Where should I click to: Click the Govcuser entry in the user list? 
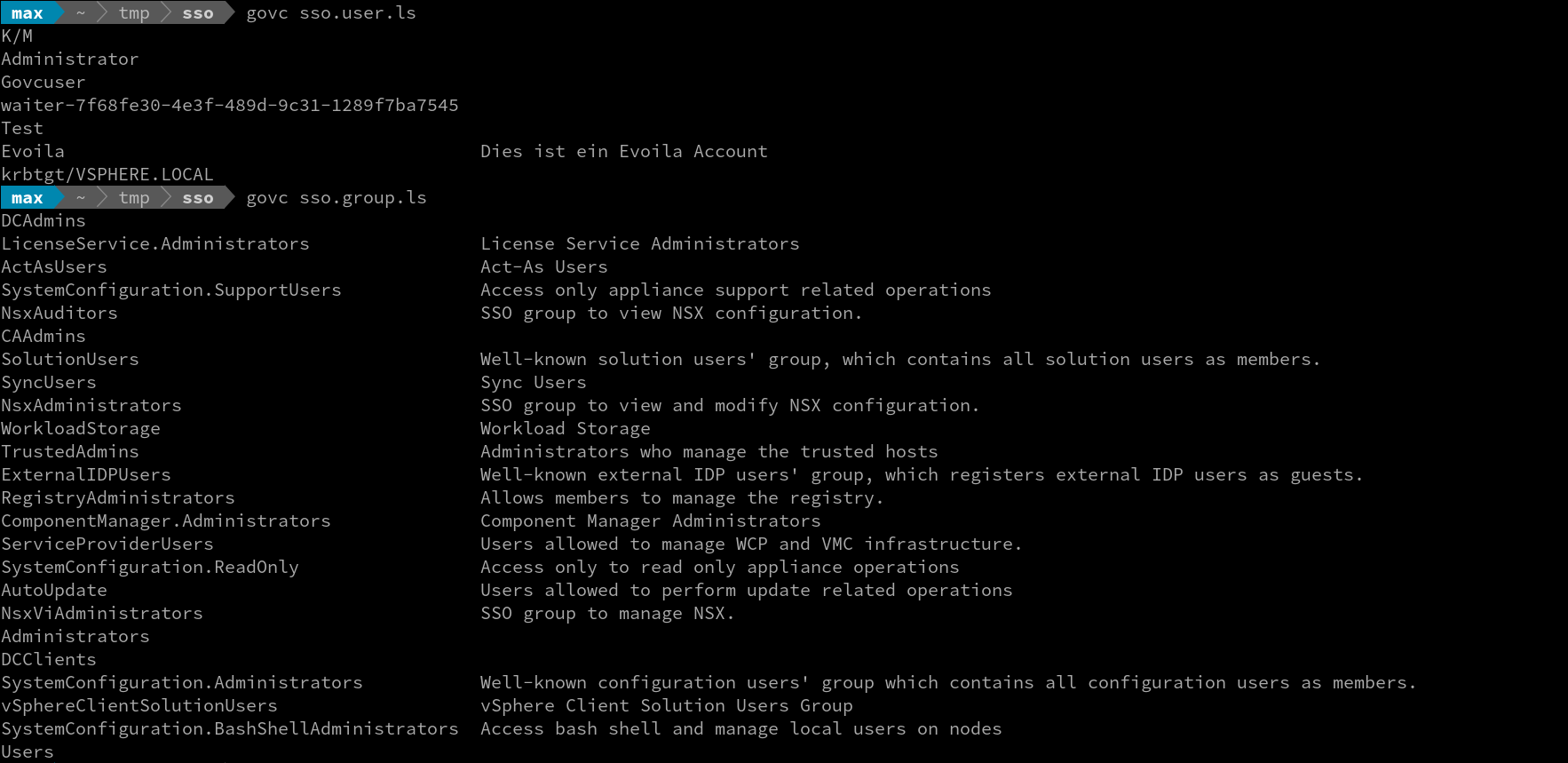pos(44,83)
